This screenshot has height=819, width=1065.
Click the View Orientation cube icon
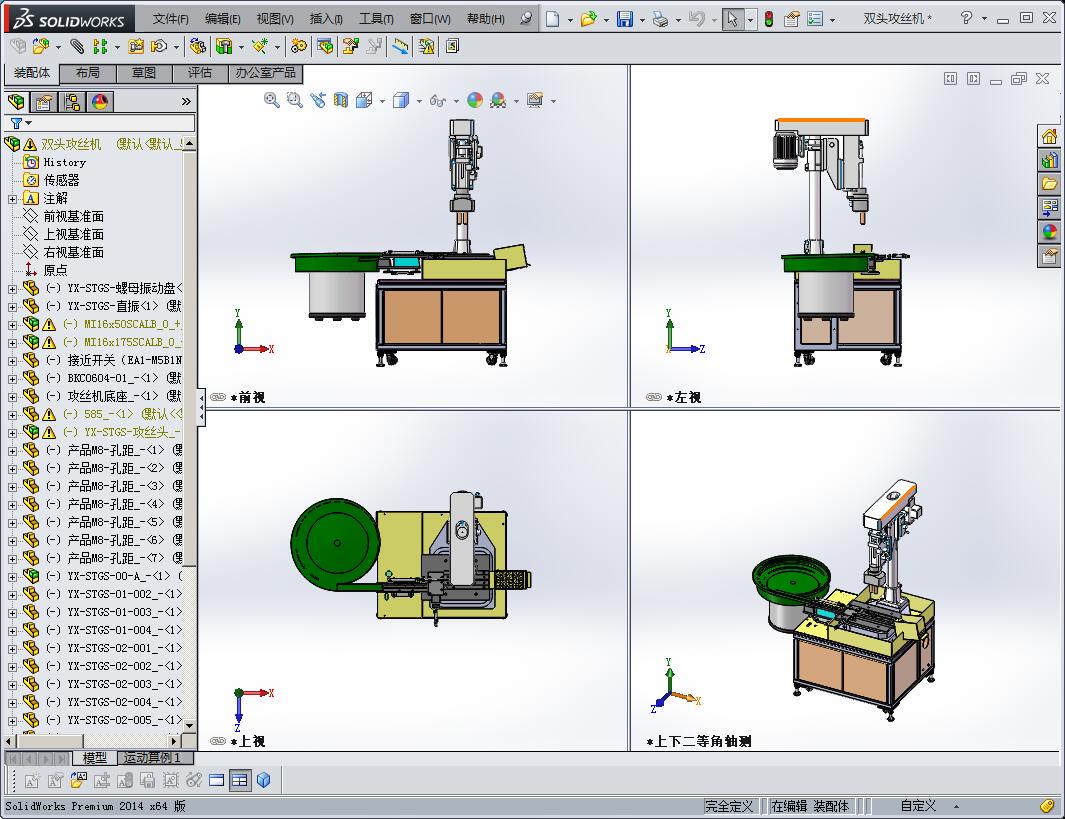point(364,100)
